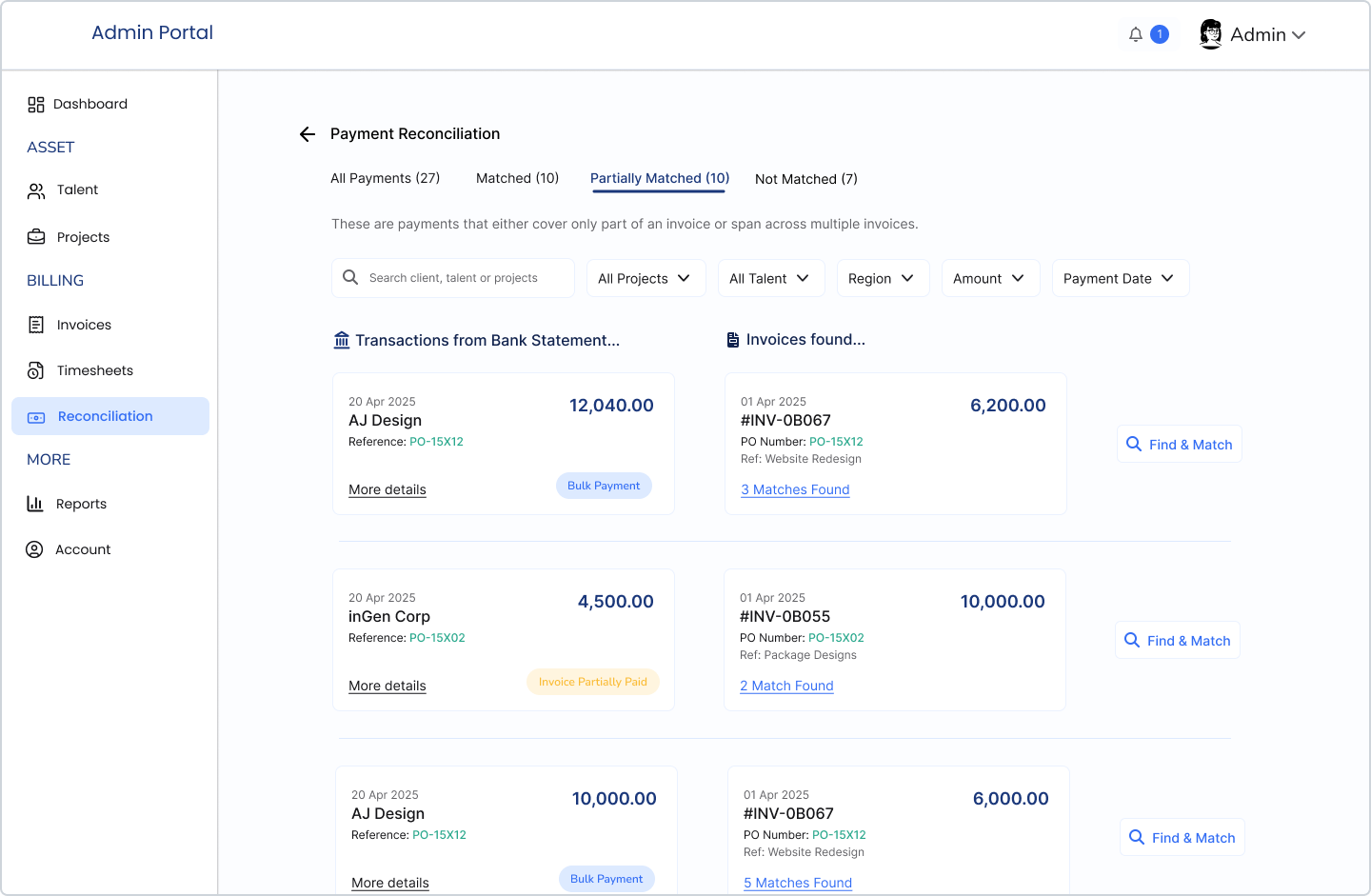Select the Talent sidebar icon

point(36,189)
